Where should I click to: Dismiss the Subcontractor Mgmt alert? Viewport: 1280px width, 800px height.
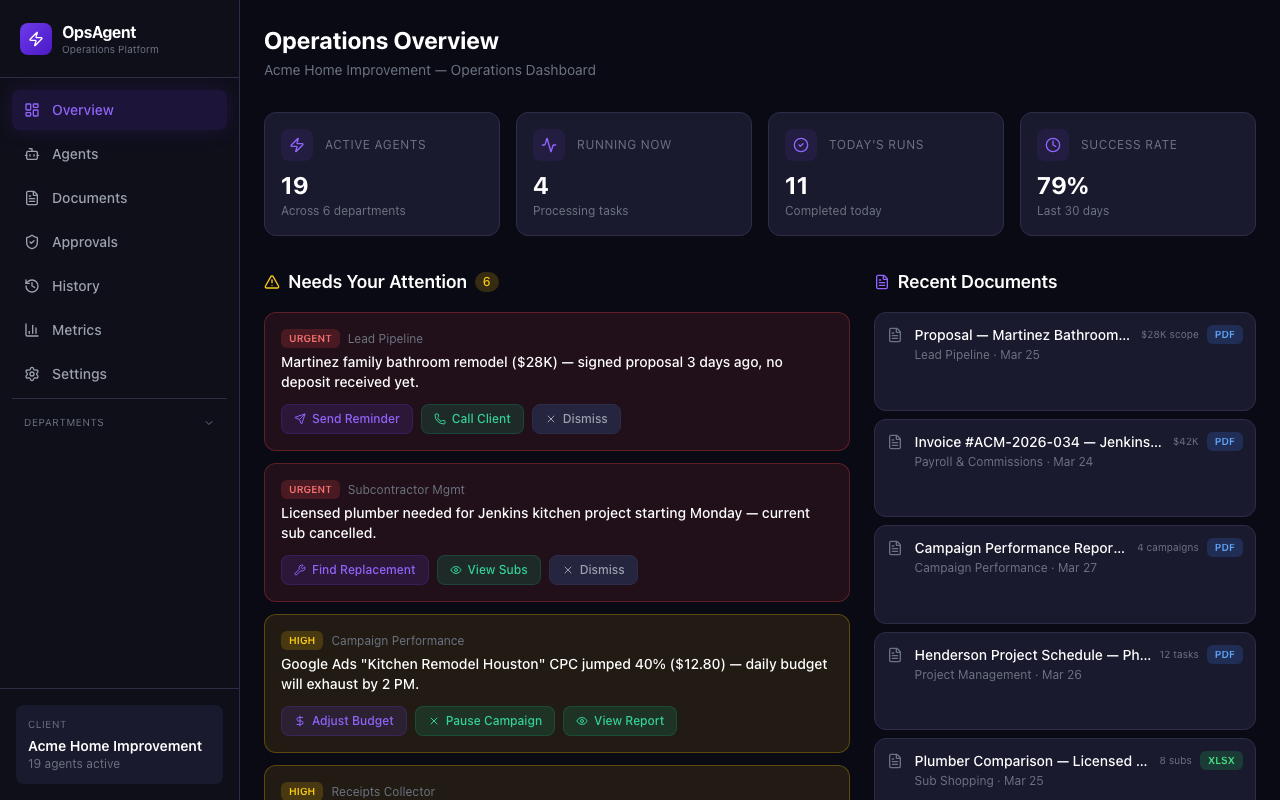point(593,570)
